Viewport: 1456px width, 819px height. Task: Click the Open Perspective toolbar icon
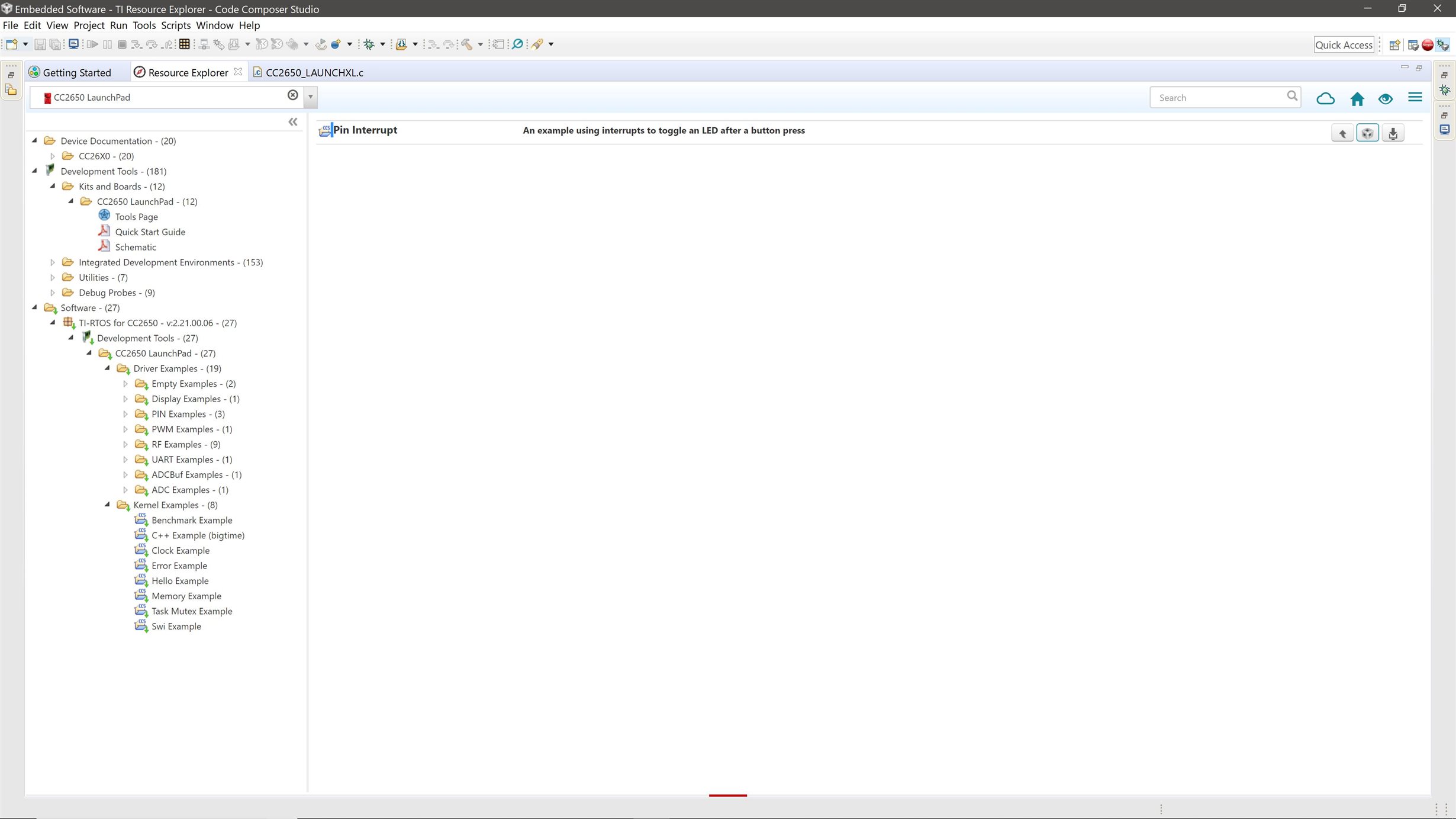pyautogui.click(x=1394, y=45)
